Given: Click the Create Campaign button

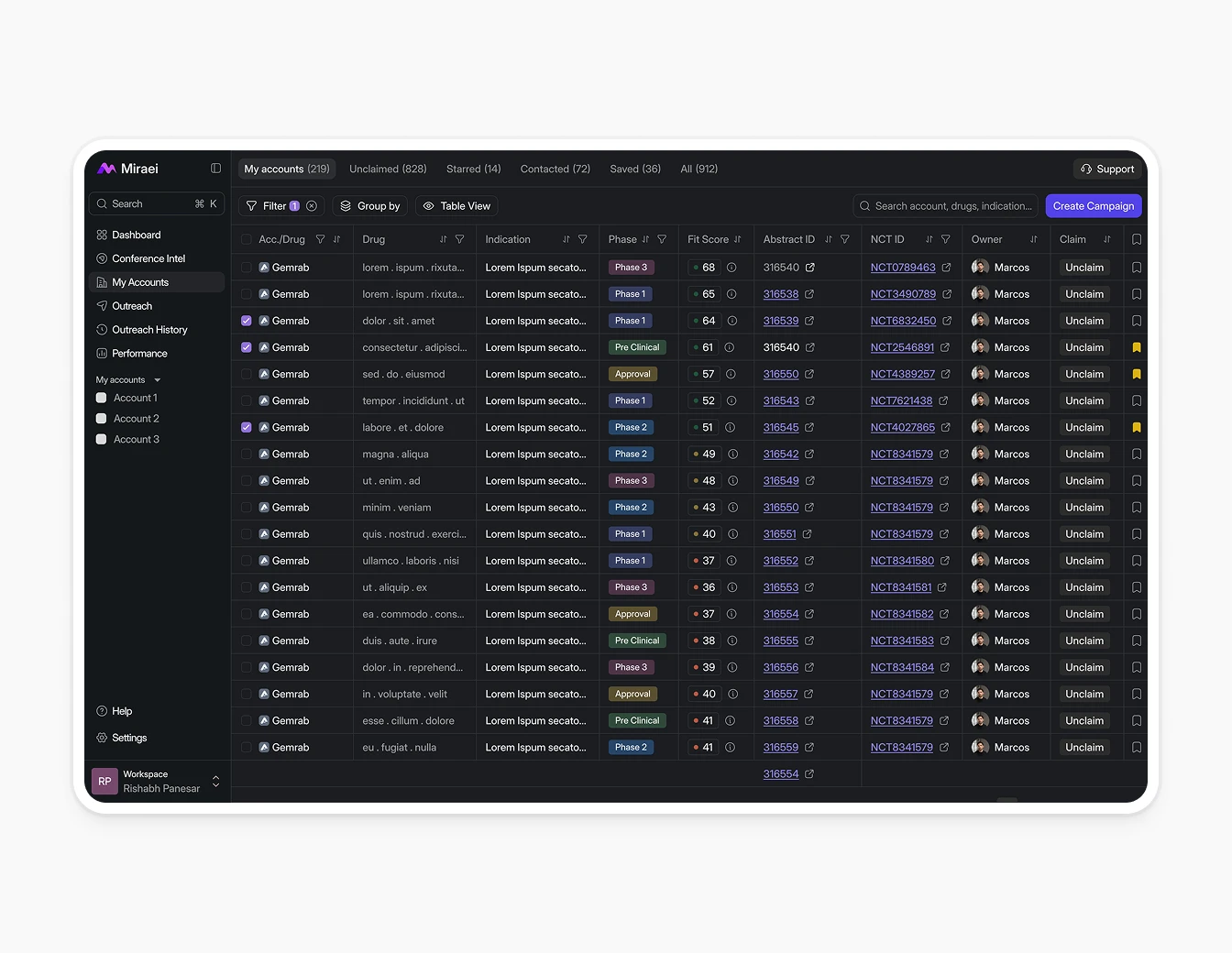Looking at the screenshot, I should pos(1093,206).
